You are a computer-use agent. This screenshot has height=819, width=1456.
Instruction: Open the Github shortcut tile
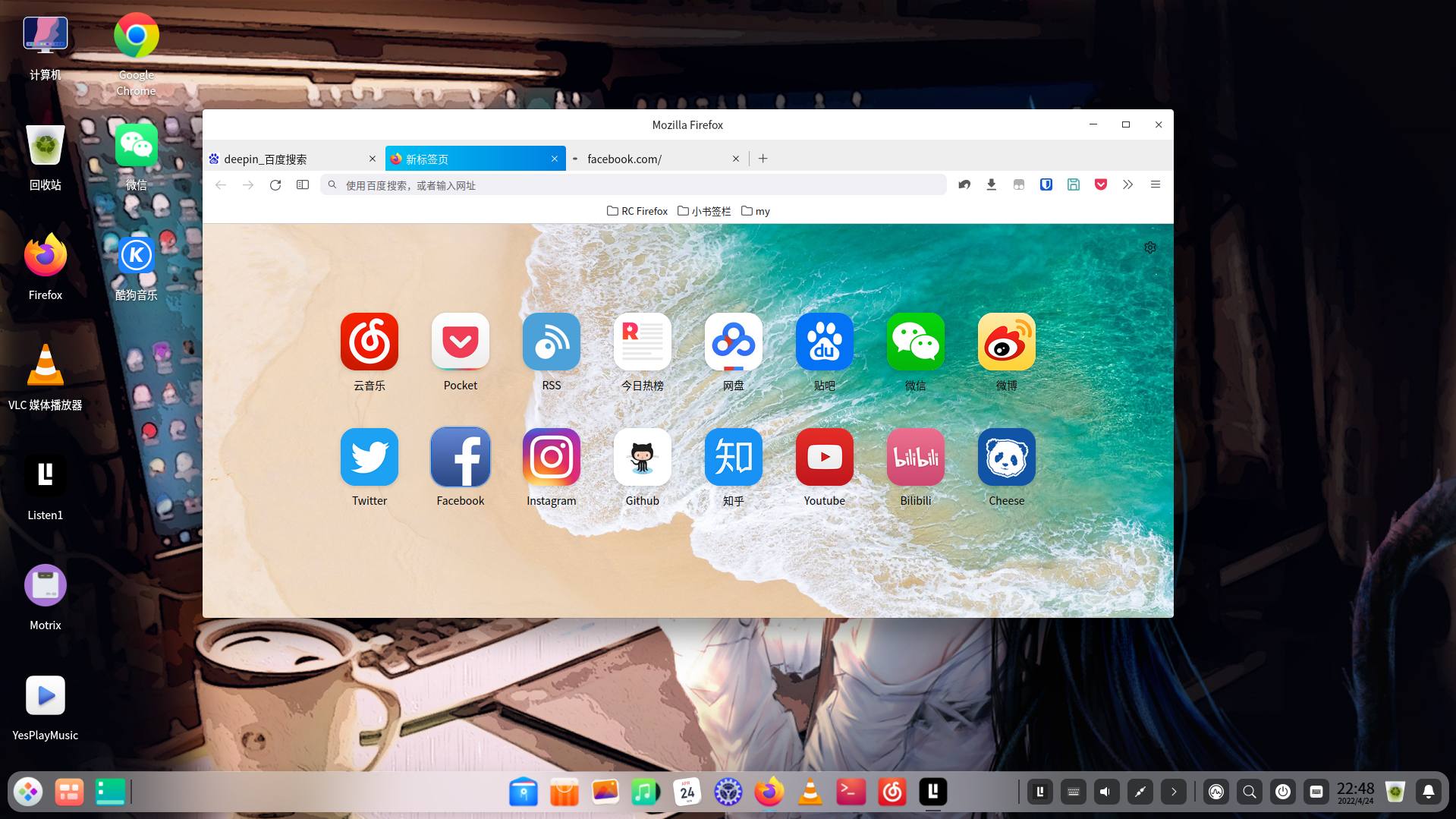(643, 457)
